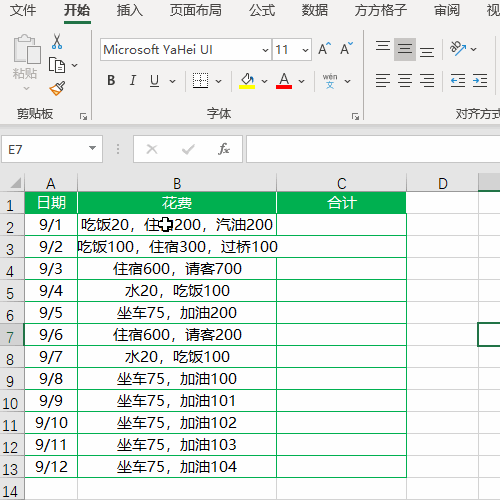Click the wén phonetic guide icon

[330, 81]
